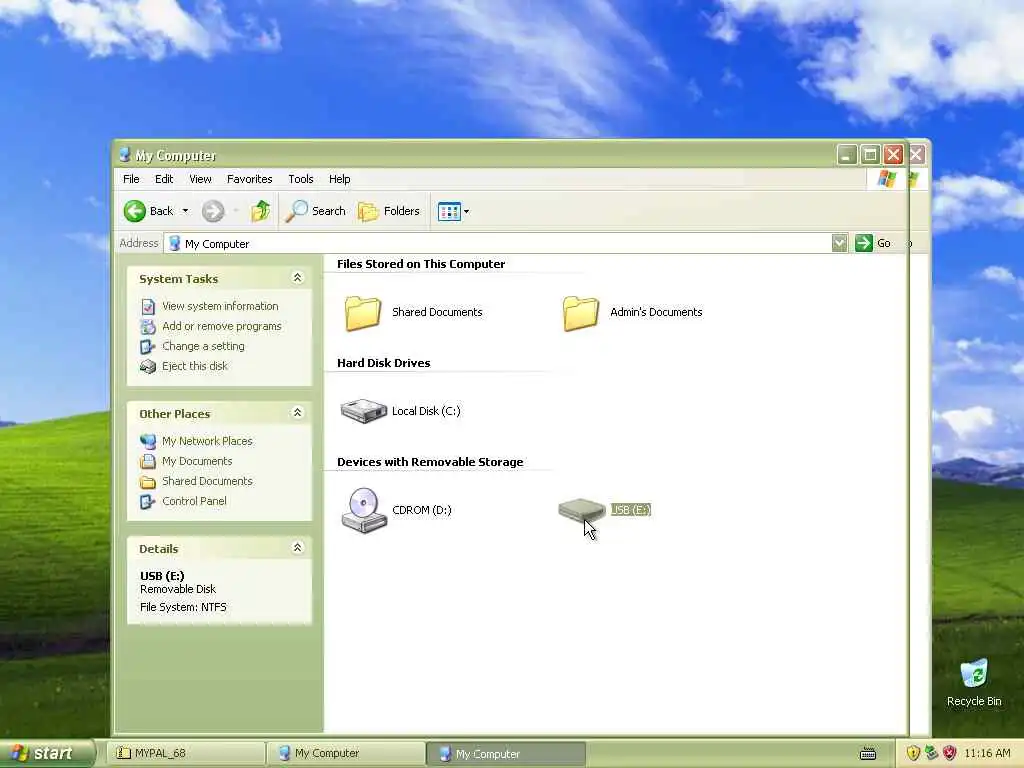Click the My Network Places icon
This screenshot has width=1024, height=768.
148,441
